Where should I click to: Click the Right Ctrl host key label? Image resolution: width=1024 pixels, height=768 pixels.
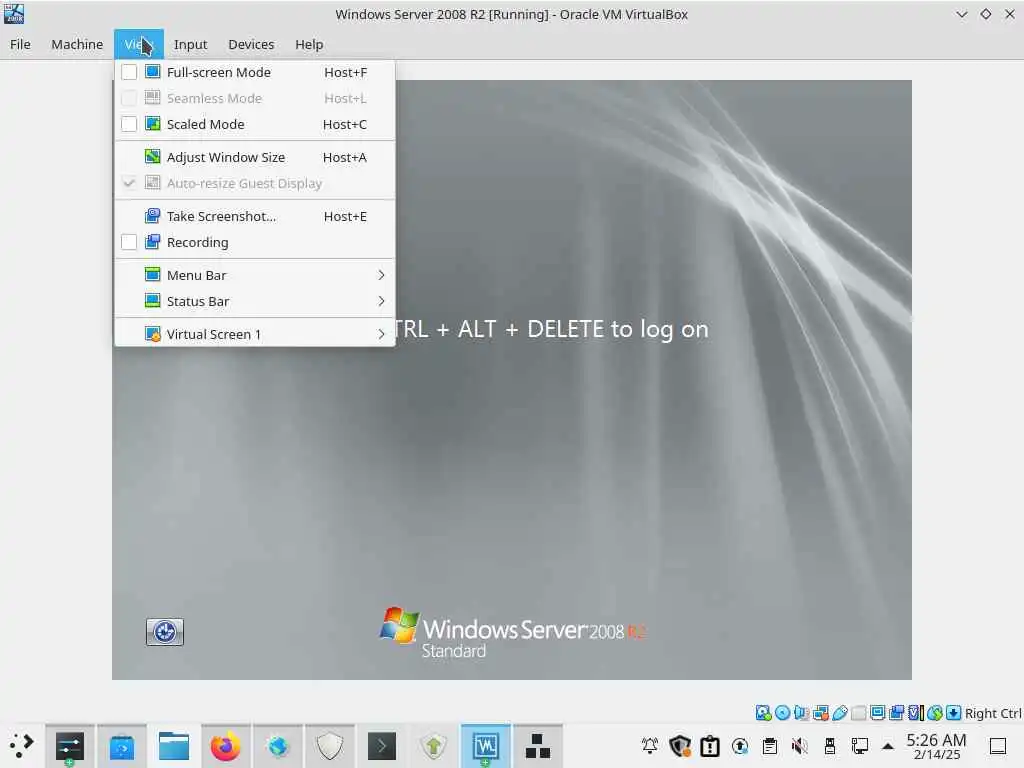[x=993, y=713]
